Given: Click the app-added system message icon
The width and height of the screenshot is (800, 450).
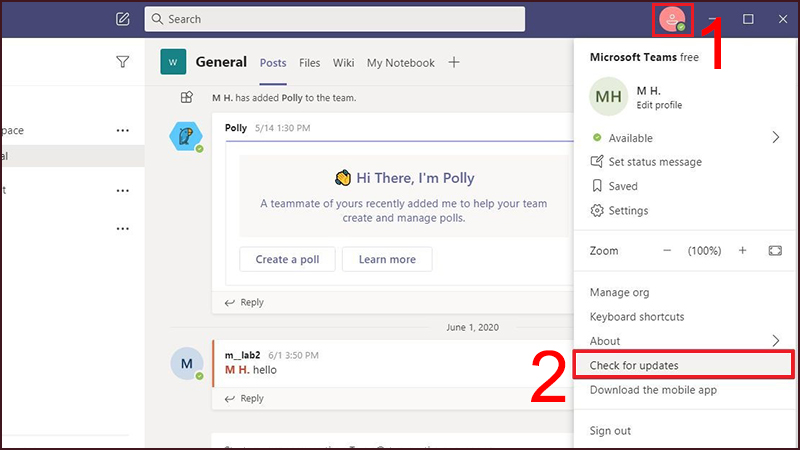Looking at the screenshot, I should pyautogui.click(x=187, y=97).
